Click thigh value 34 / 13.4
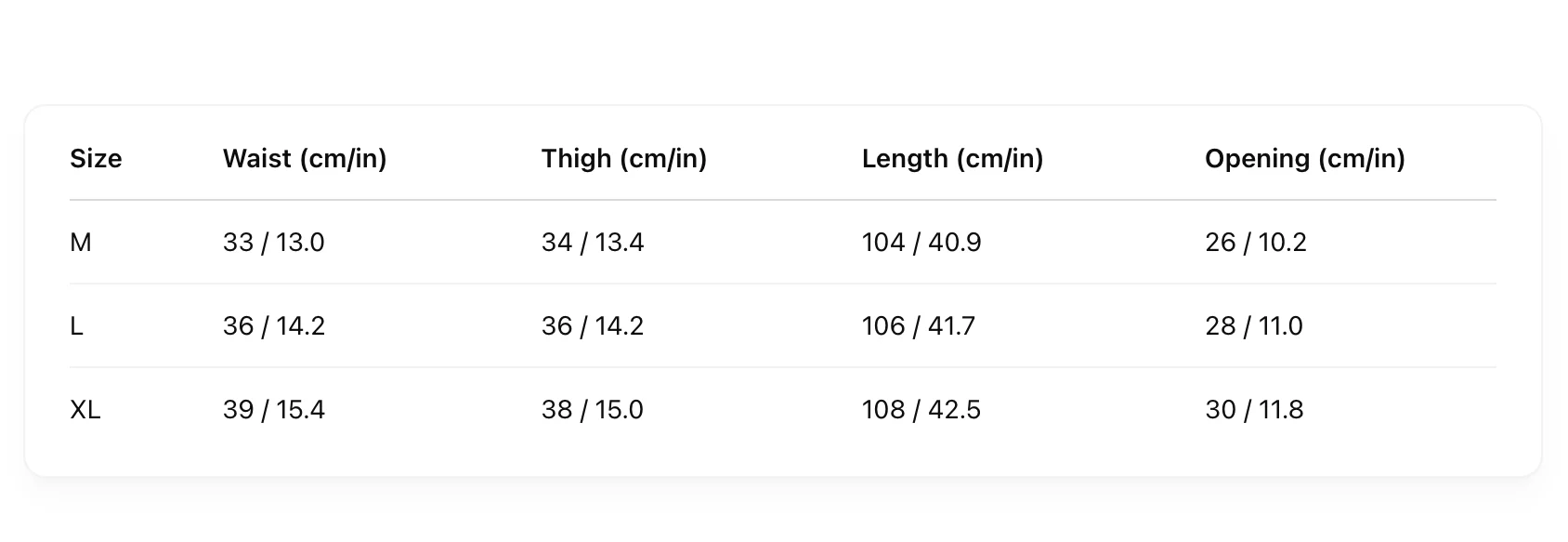 coord(593,243)
